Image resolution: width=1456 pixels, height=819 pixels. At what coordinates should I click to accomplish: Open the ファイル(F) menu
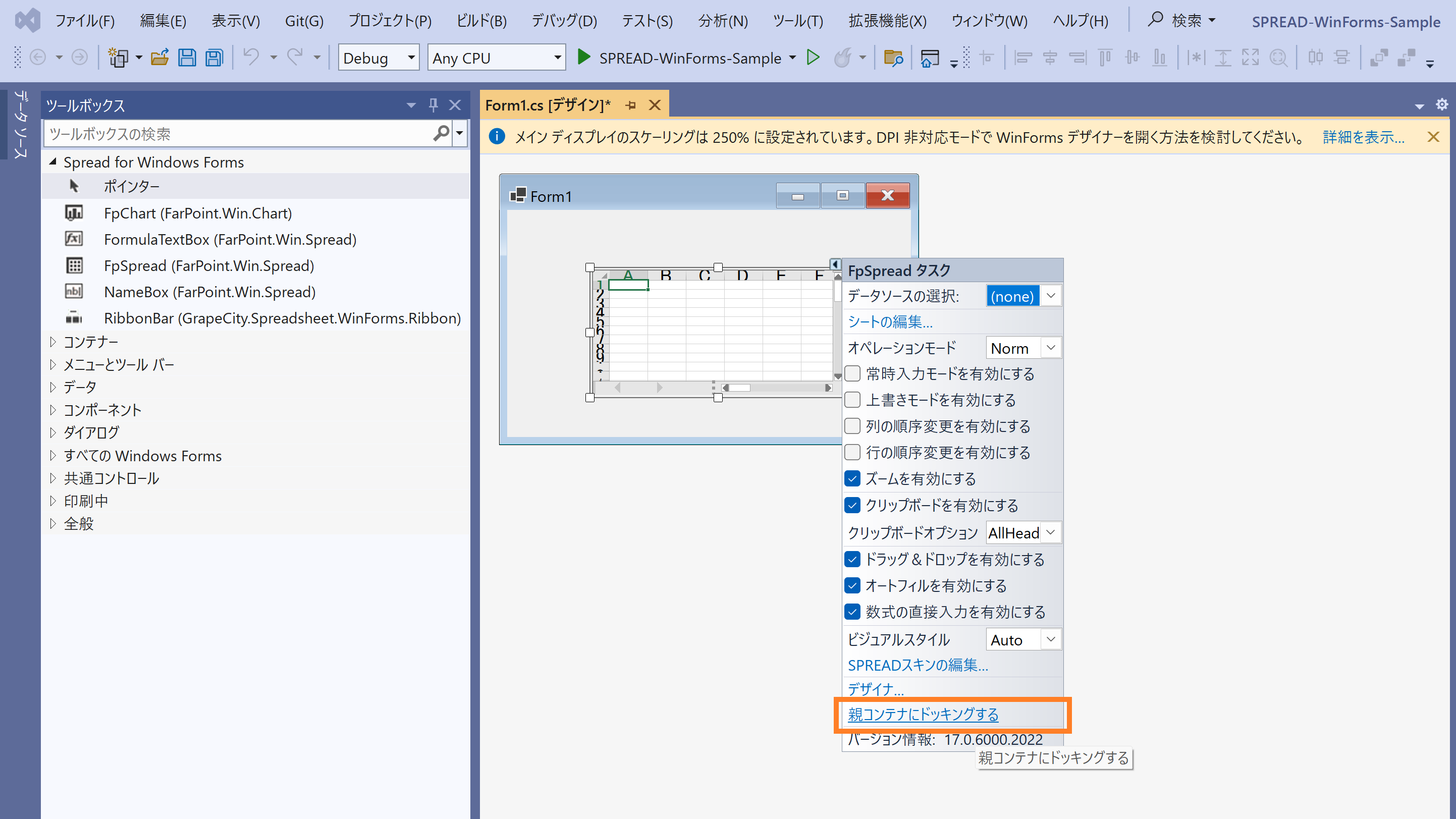pyautogui.click(x=85, y=21)
